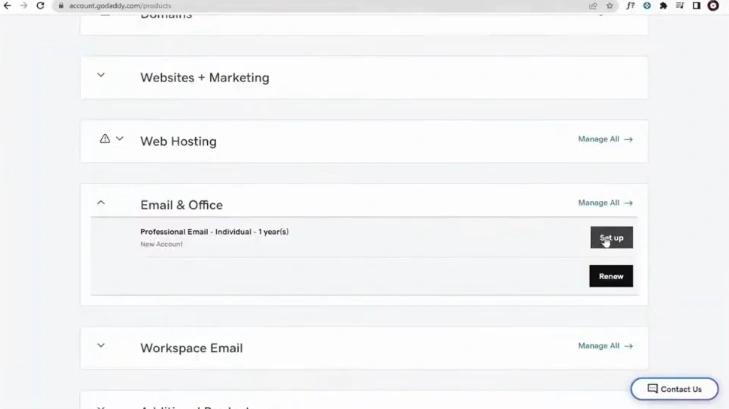Click the Renew button

[x=611, y=276]
